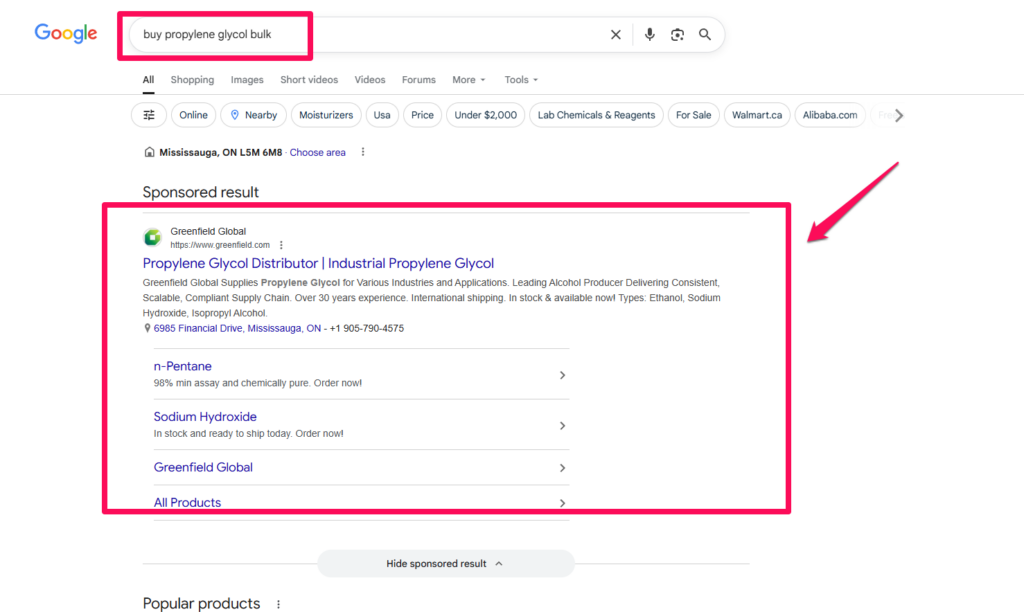Open the n-Pentane sitelink

click(x=182, y=366)
